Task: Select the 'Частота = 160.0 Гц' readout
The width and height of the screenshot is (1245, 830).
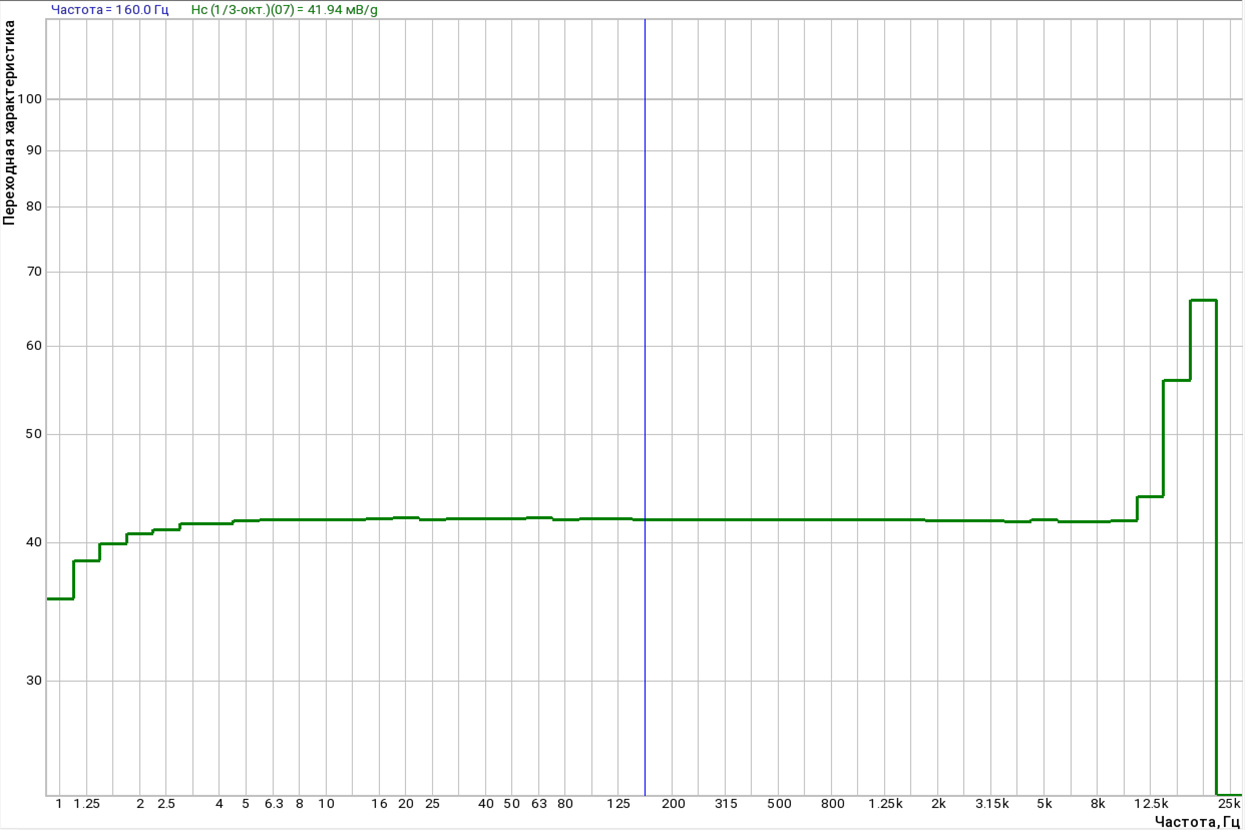Action: [110, 10]
